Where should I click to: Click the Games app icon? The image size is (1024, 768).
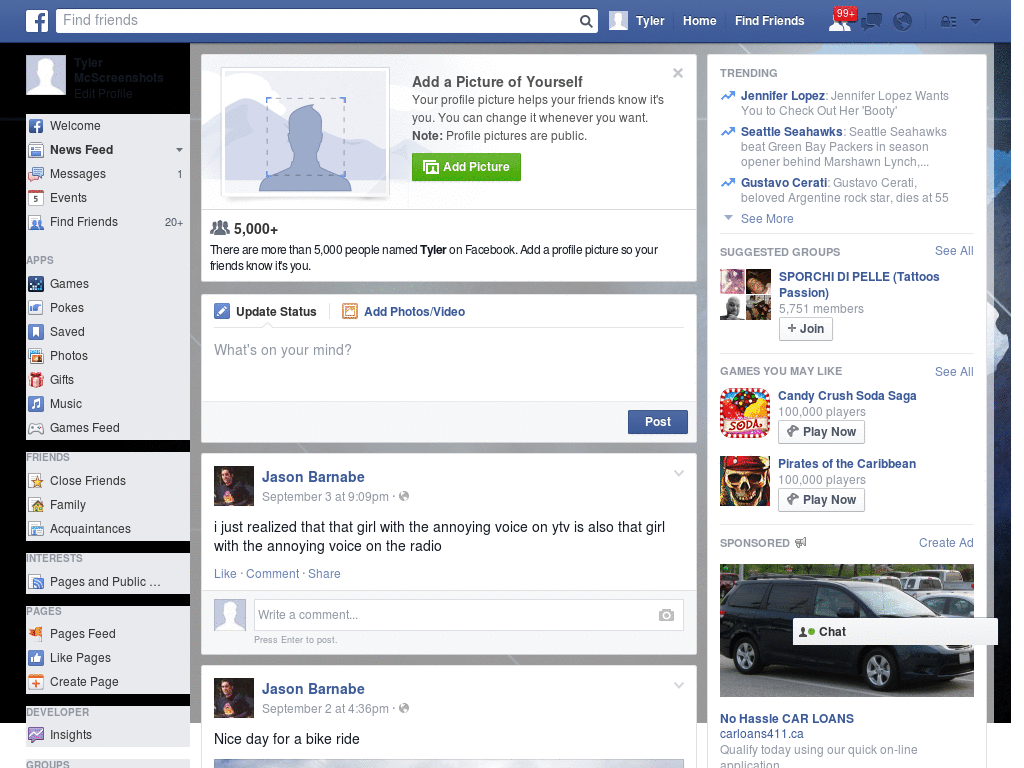[36, 284]
